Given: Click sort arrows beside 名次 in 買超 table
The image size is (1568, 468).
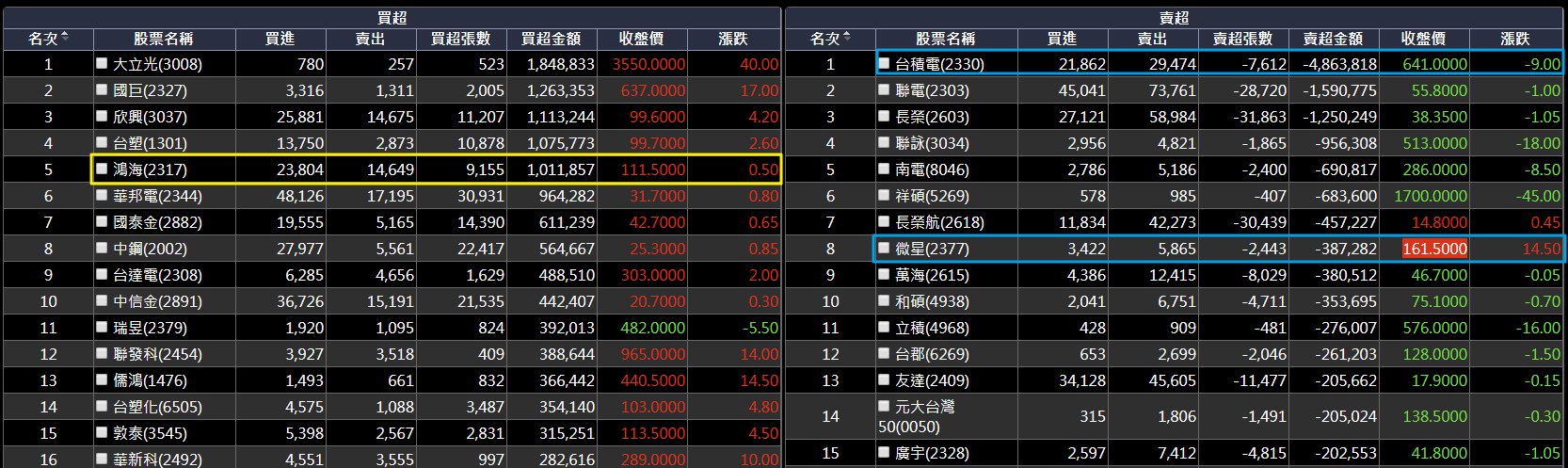Looking at the screenshot, I should point(64,38).
